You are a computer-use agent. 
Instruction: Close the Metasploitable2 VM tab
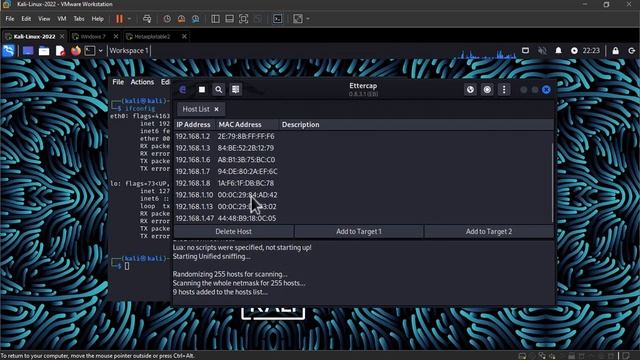click(x=184, y=36)
